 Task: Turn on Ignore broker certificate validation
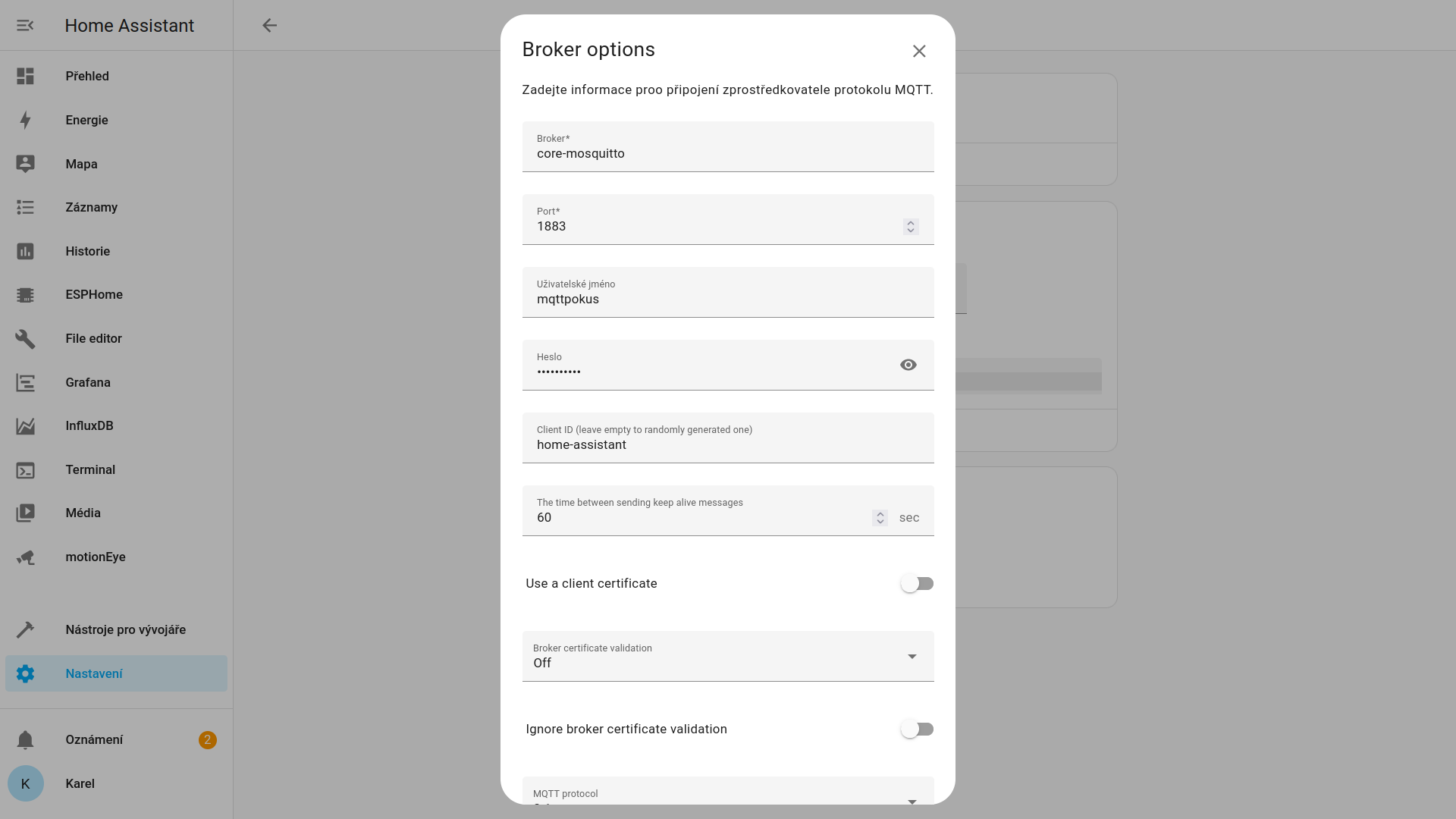(916, 730)
